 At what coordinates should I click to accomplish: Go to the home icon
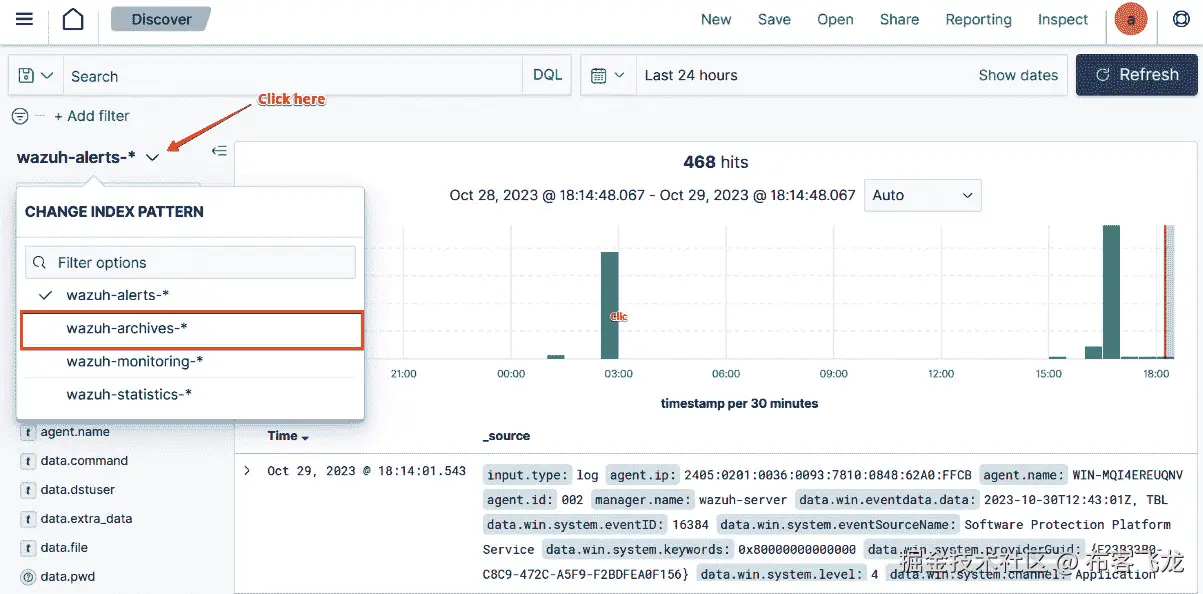click(x=72, y=19)
